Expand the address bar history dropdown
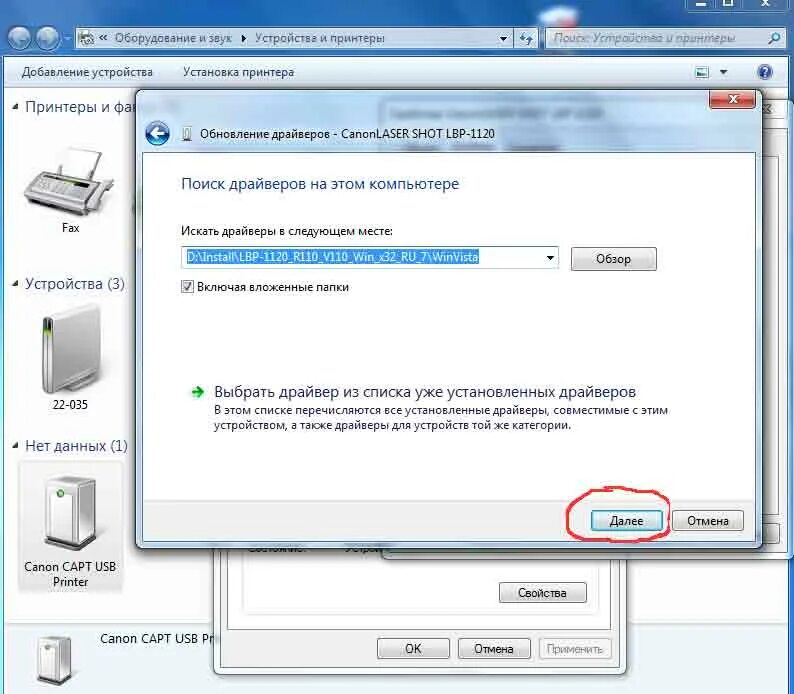 click(x=503, y=38)
